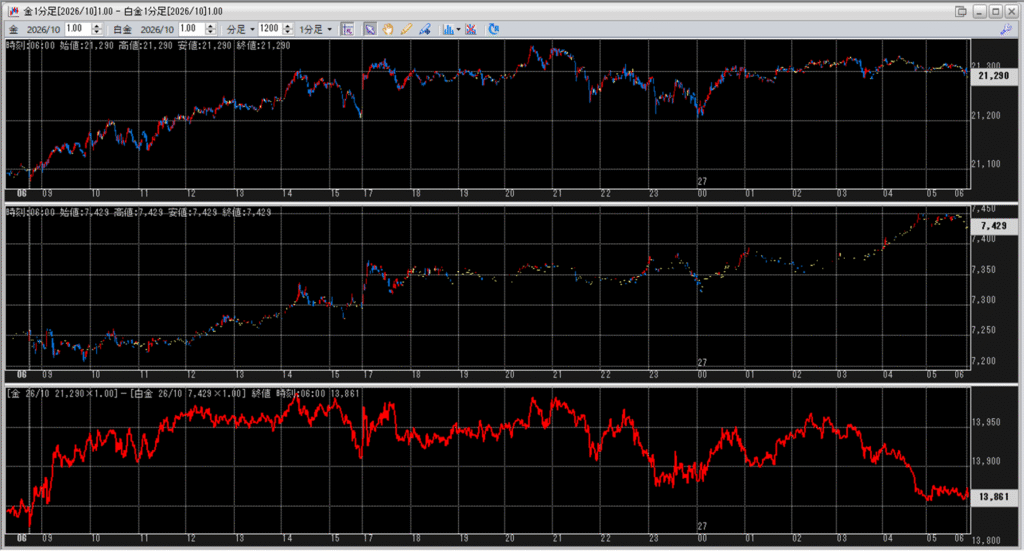
Task: Select the pencil trend line drawing tool
Action: (406, 29)
